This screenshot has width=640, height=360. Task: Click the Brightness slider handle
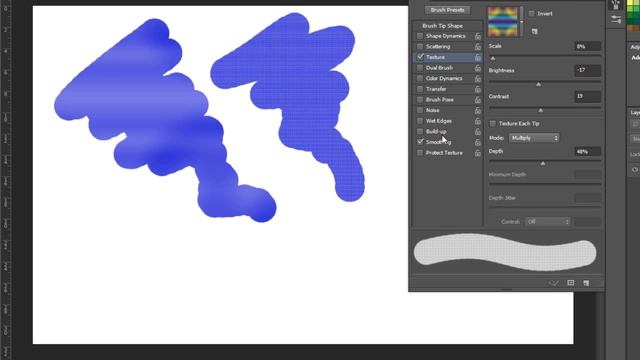[538, 84]
